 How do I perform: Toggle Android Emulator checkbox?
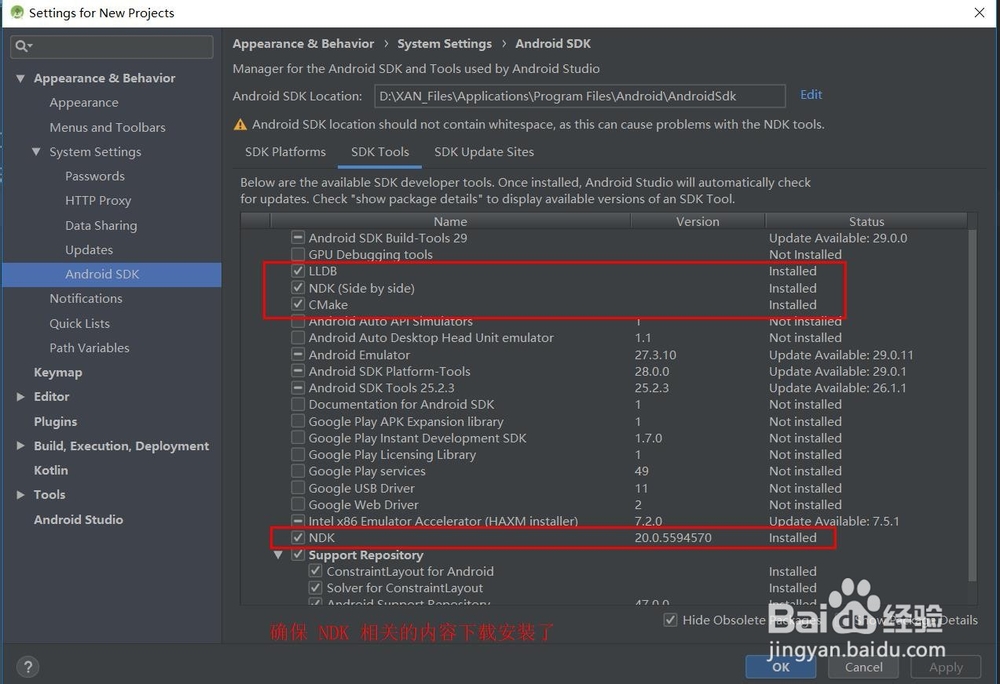click(297, 354)
